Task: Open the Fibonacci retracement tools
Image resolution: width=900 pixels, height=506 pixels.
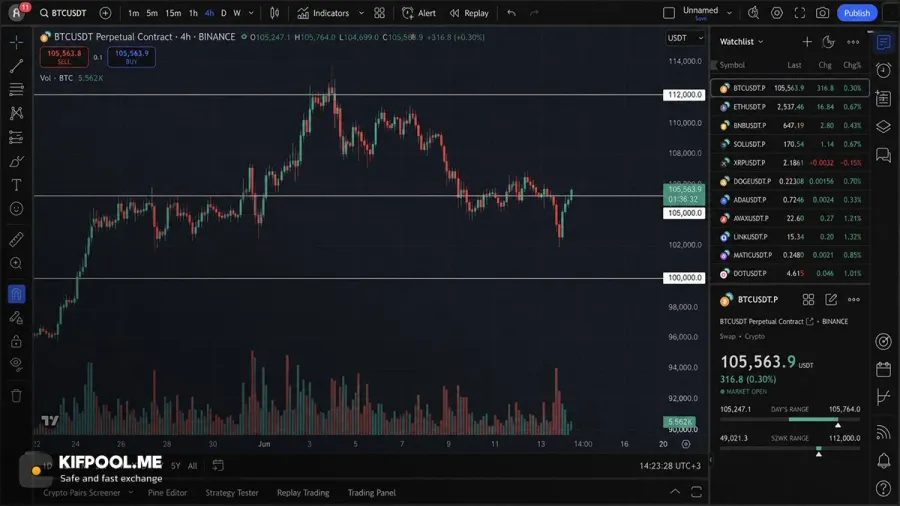Action: coord(16,89)
